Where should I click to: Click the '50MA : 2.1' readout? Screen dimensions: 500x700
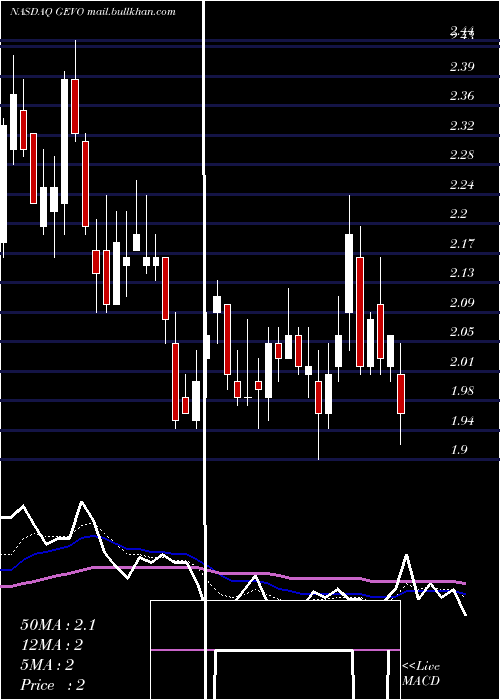pos(58,625)
